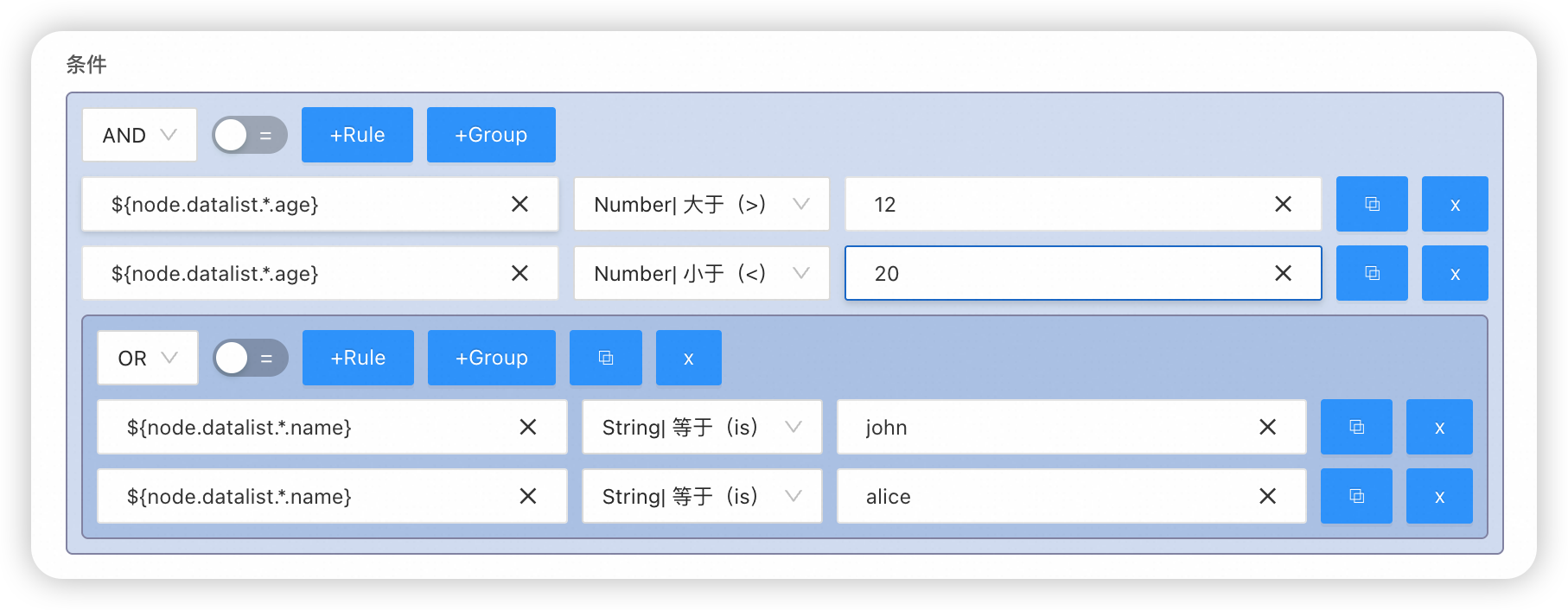Open the Number 小于 (<) operator dropdown
The height and width of the screenshot is (610, 1568).
701,273
